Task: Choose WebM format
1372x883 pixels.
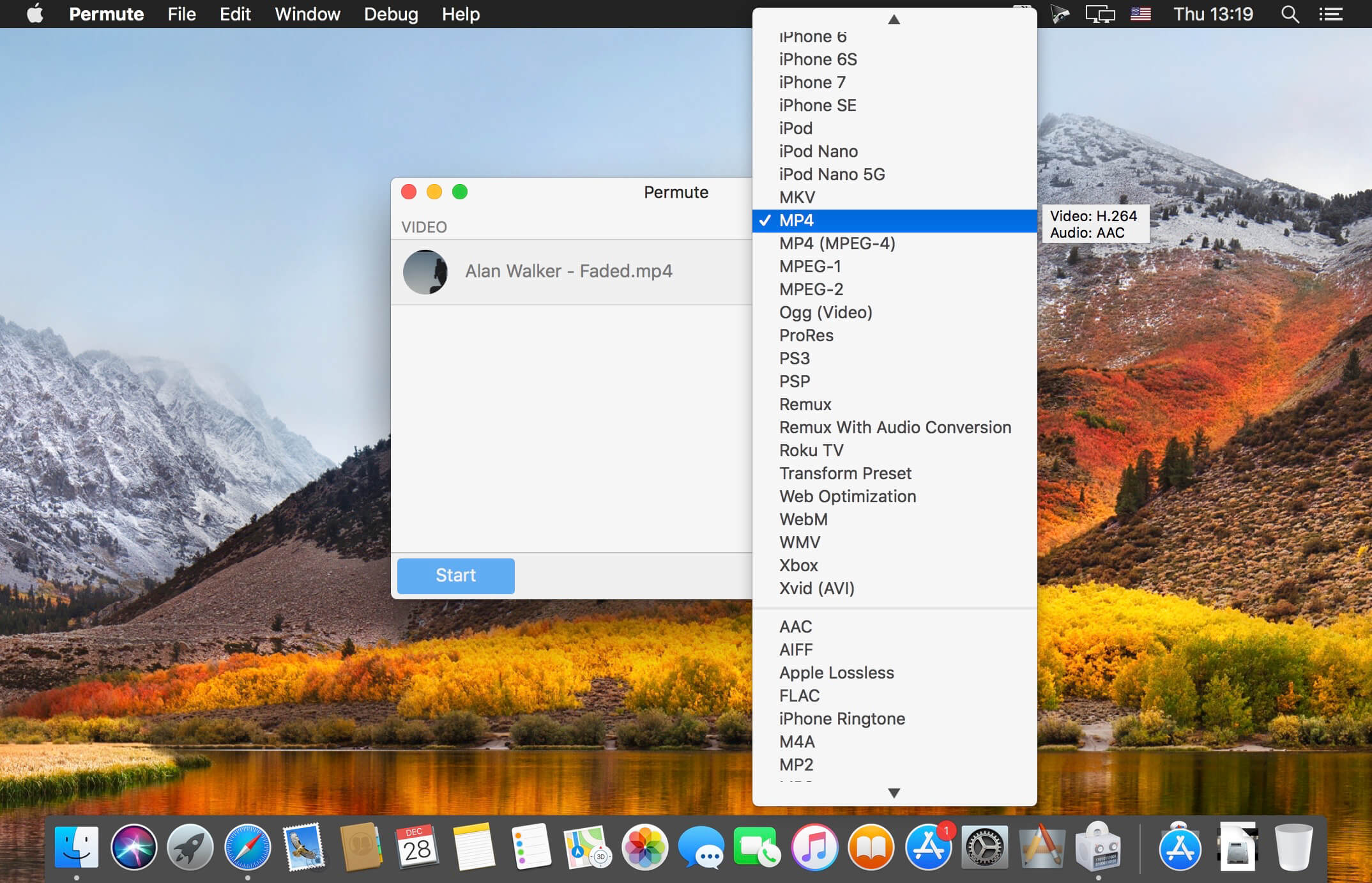Action: [x=894, y=519]
